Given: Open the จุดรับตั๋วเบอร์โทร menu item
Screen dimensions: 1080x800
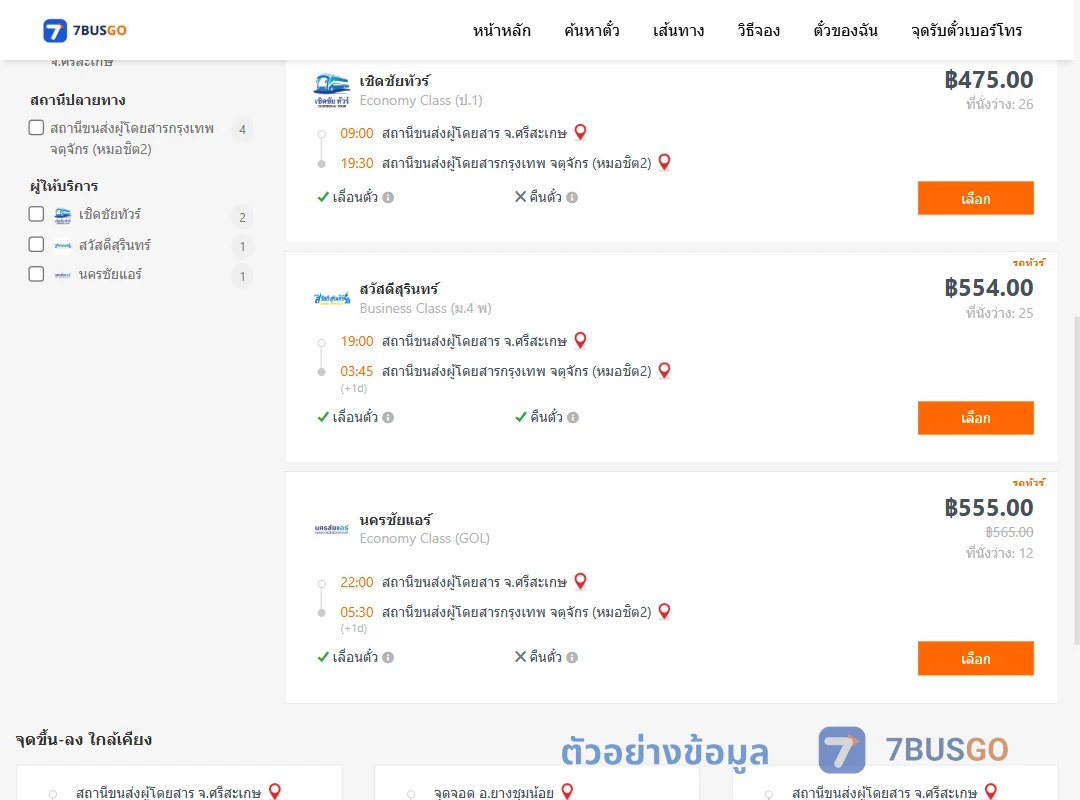Looking at the screenshot, I should [966, 30].
